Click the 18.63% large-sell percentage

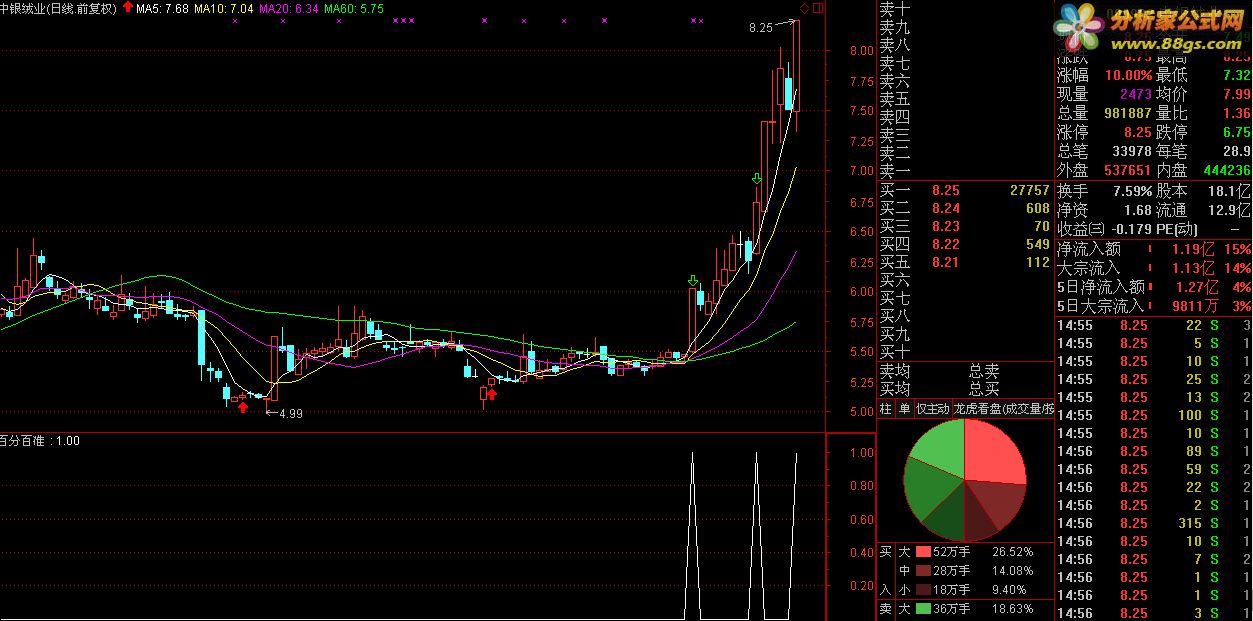click(x=1012, y=609)
